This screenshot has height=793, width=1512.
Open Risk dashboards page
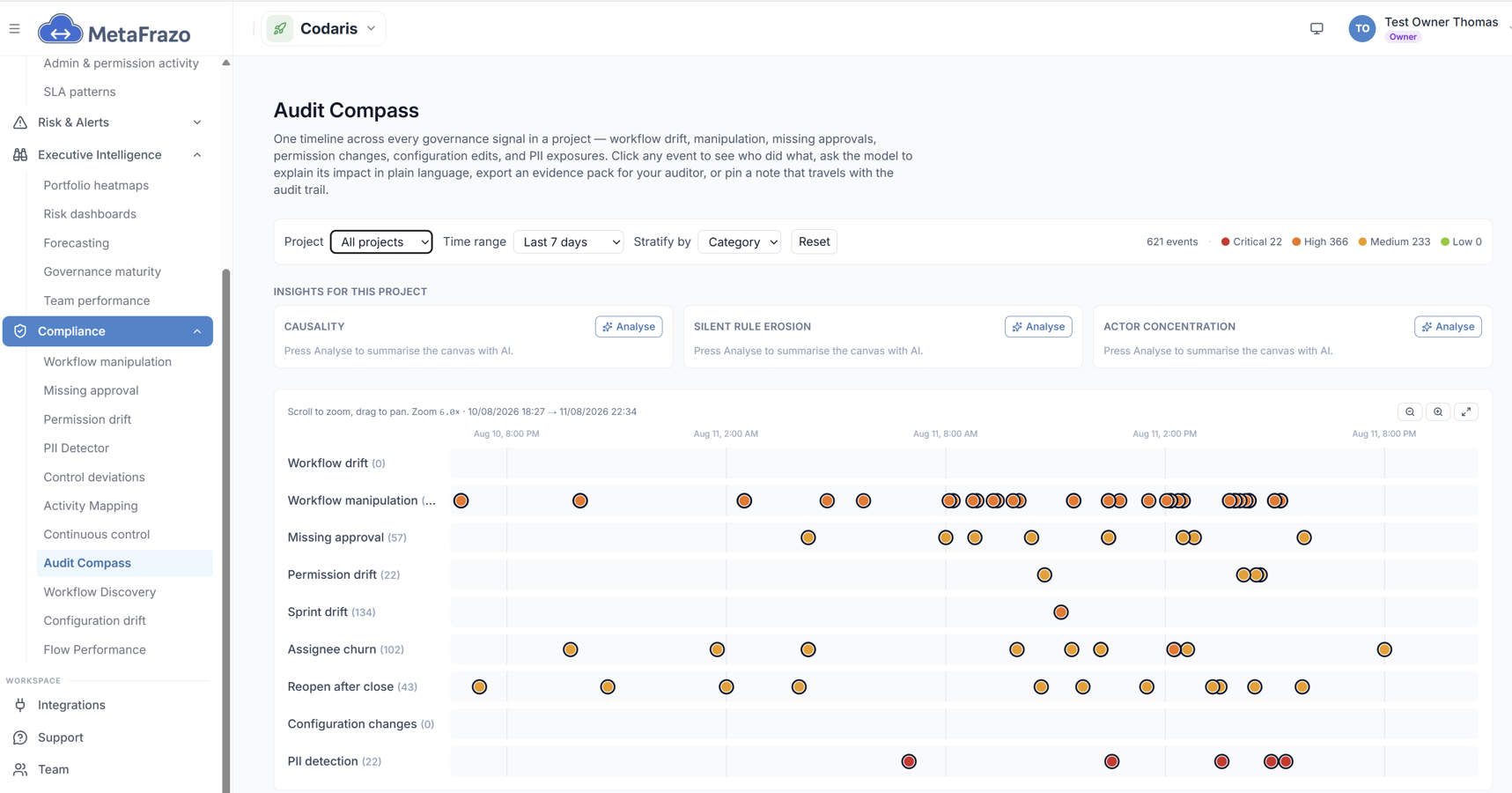[x=90, y=214]
